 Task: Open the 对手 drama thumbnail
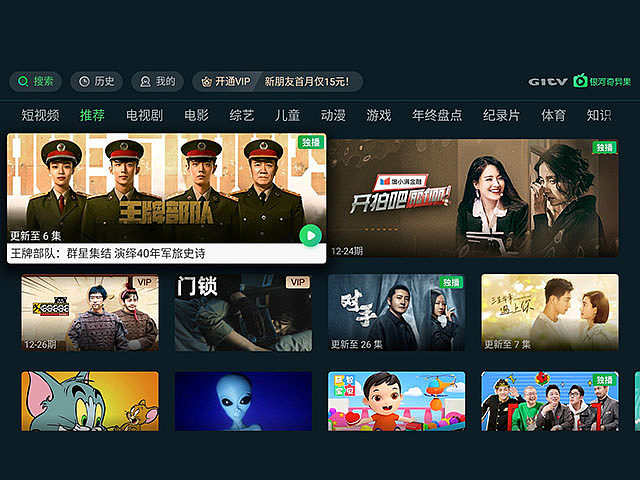[396, 313]
